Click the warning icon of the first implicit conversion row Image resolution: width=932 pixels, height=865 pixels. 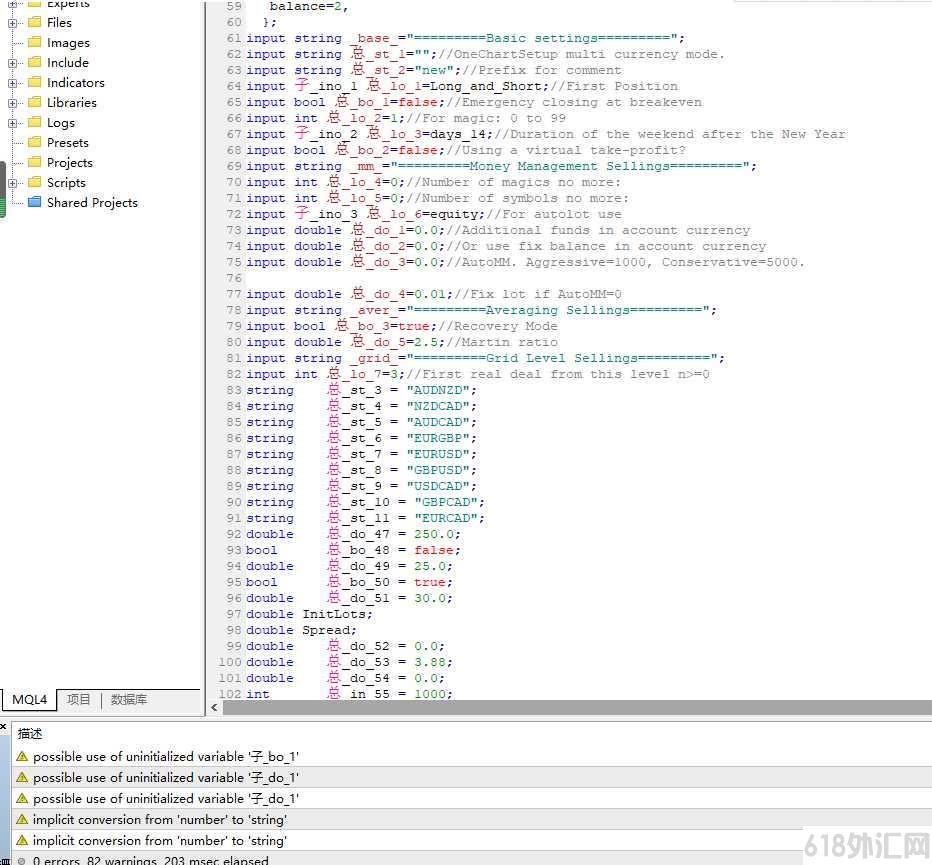[x=22, y=819]
